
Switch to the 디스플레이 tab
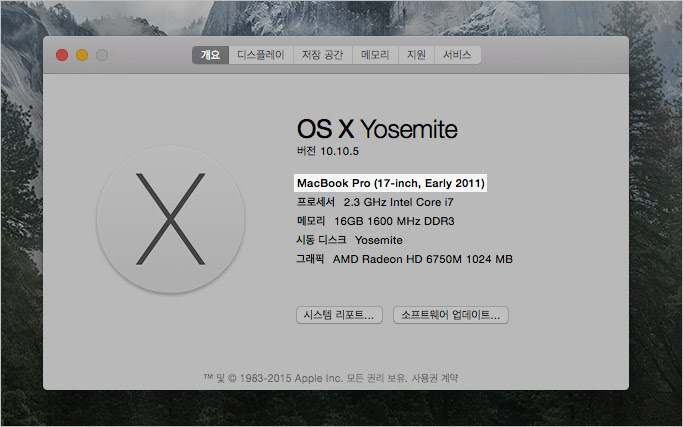tap(261, 55)
